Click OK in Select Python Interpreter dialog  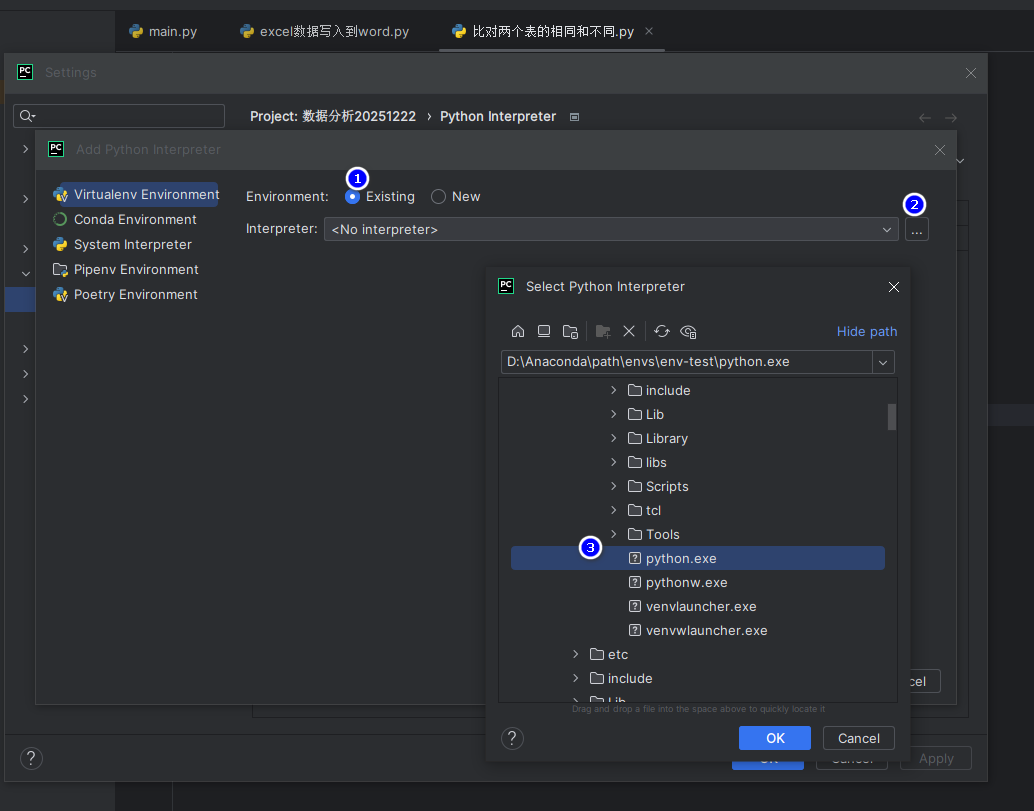coord(775,738)
